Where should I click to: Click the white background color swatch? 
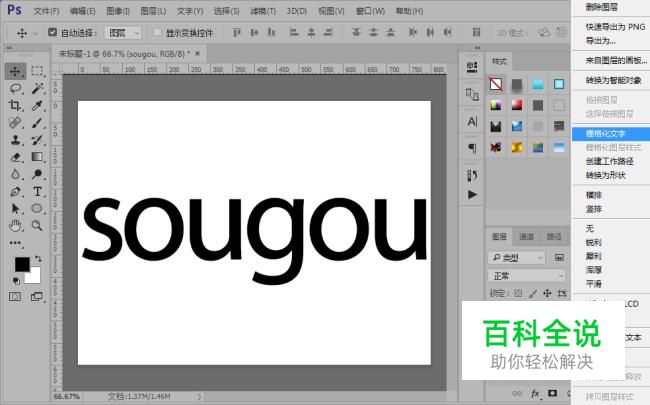[34, 277]
